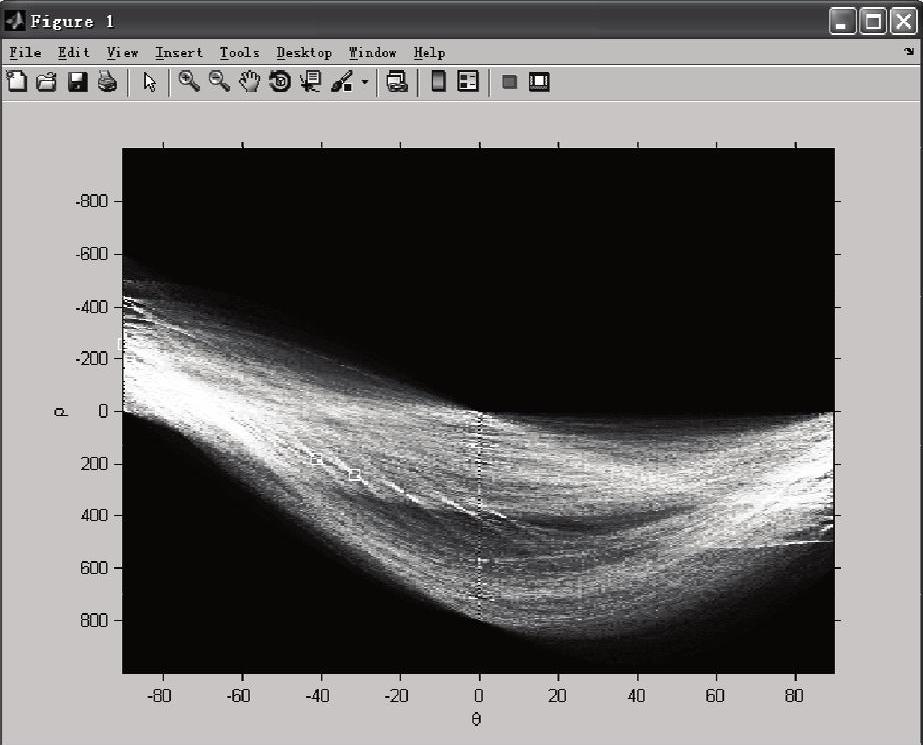This screenshot has width=923, height=745.
Task: Click the -400 y-axis tick label
Action: click(92, 307)
